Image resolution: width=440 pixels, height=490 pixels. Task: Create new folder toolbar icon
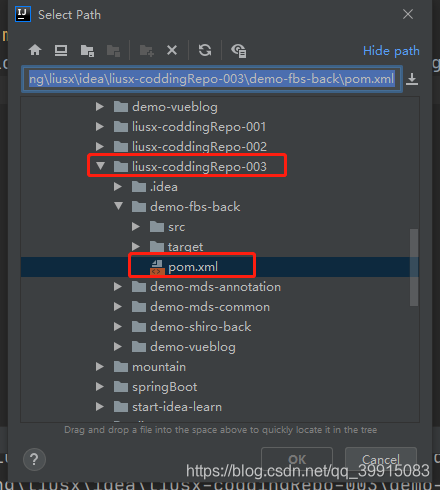pos(146,51)
